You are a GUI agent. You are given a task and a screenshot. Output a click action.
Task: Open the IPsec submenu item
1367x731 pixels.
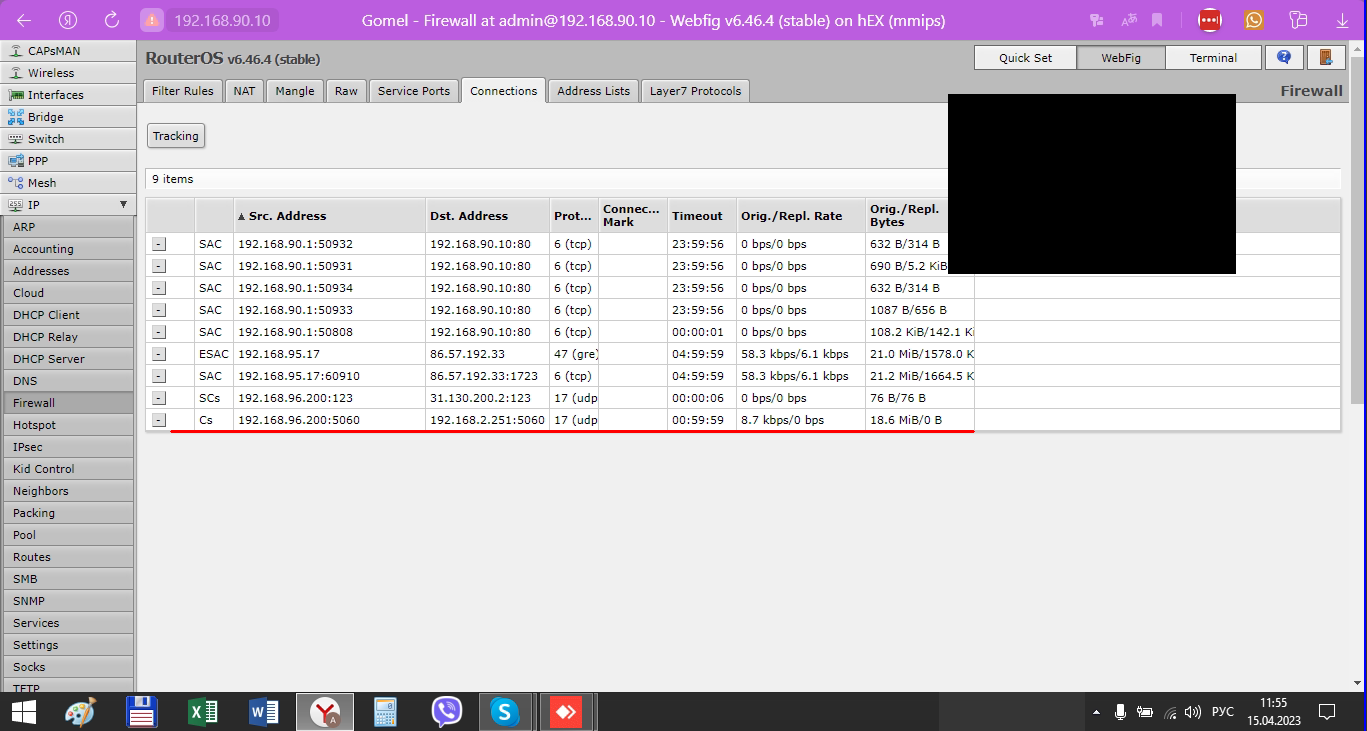[68, 447]
